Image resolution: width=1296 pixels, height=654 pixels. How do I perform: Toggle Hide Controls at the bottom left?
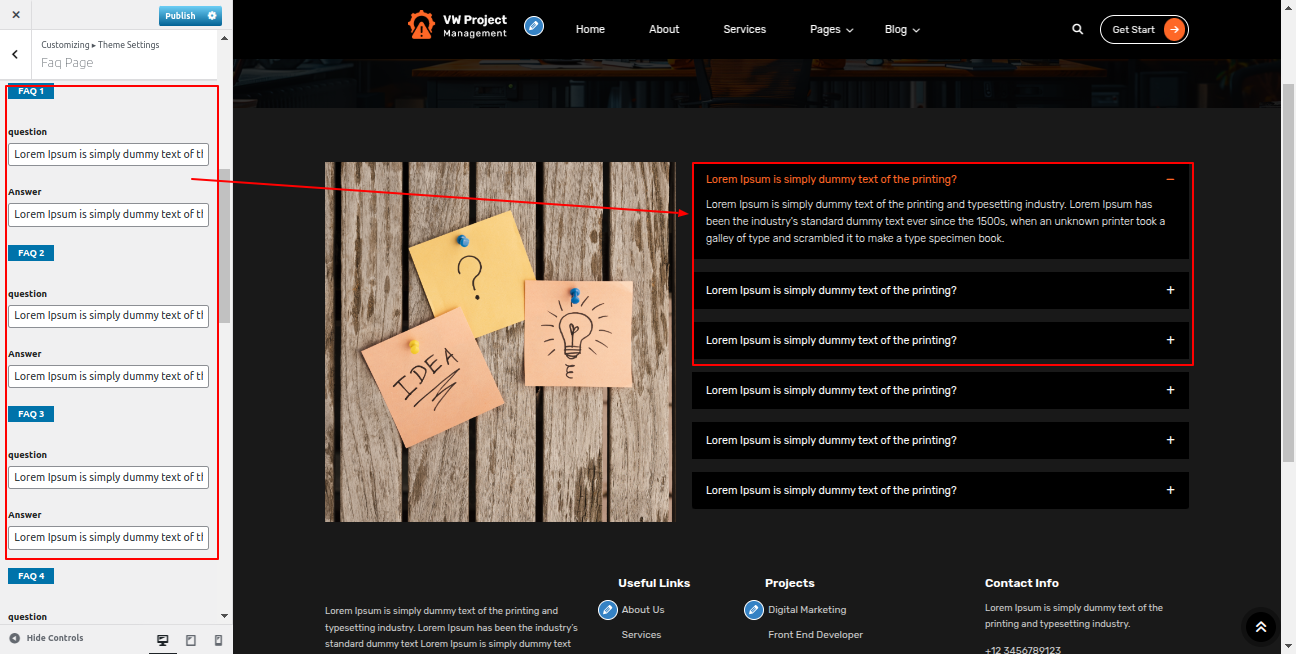coord(46,638)
